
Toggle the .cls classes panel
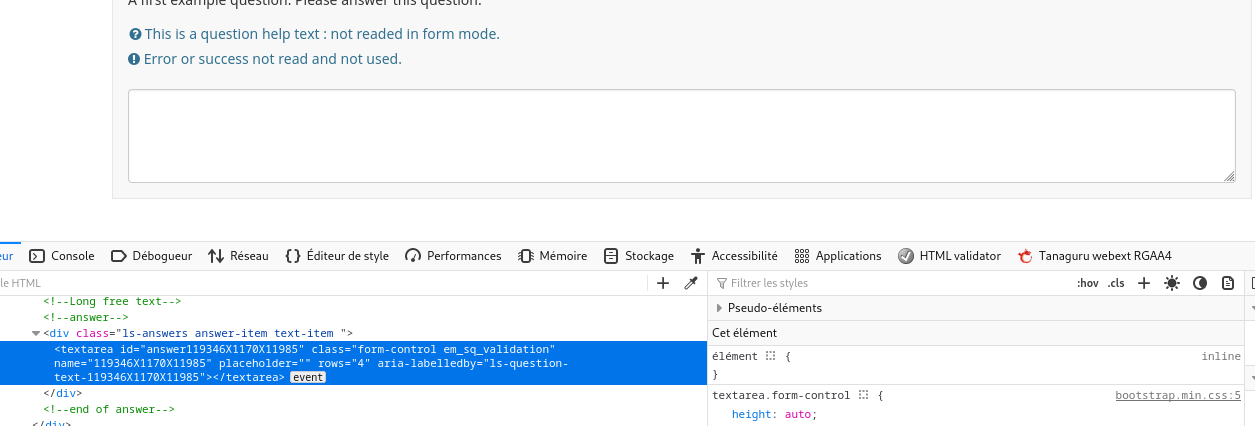click(1116, 283)
